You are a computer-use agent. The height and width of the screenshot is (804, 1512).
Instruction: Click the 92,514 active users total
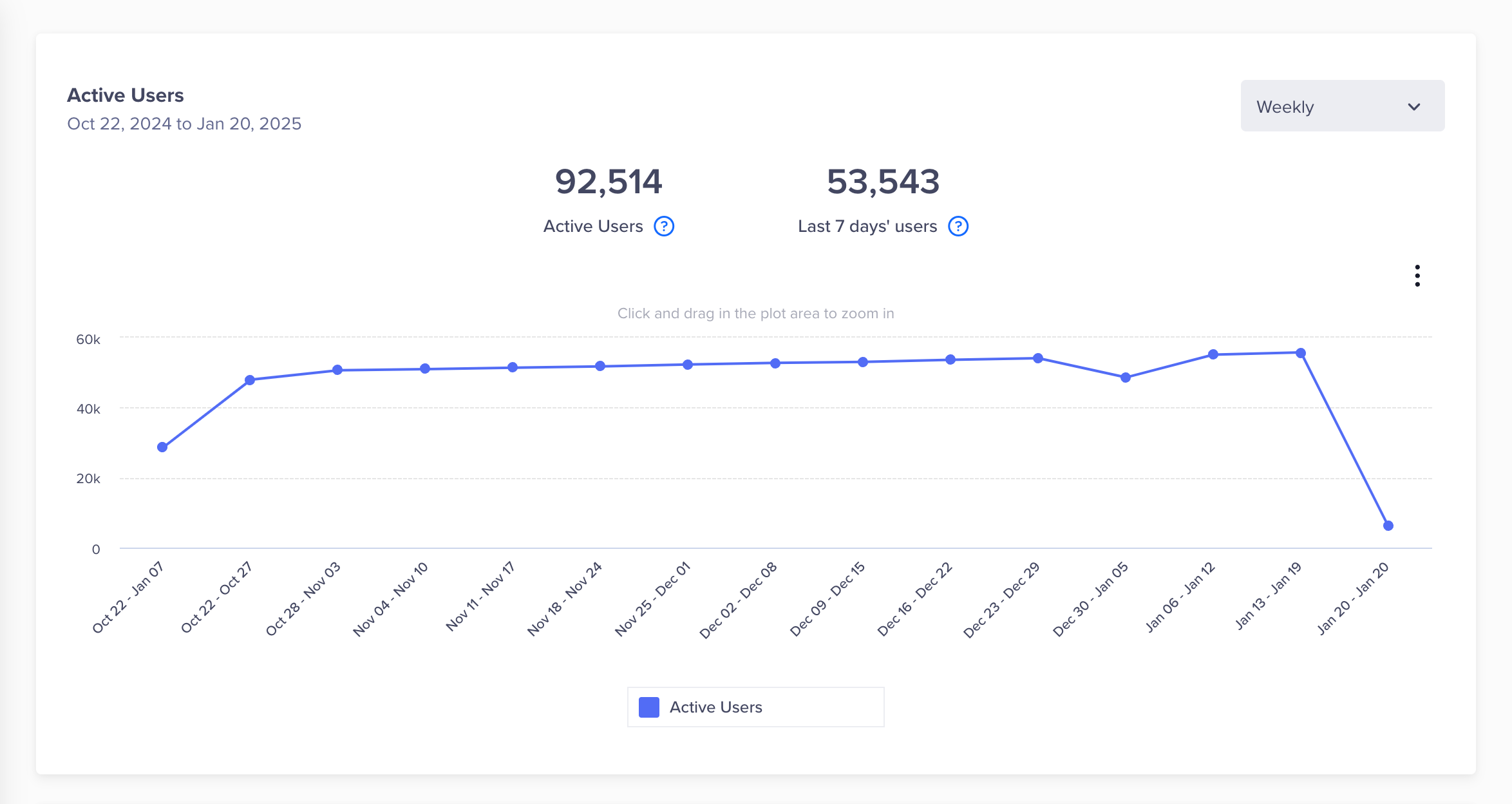pos(609,182)
